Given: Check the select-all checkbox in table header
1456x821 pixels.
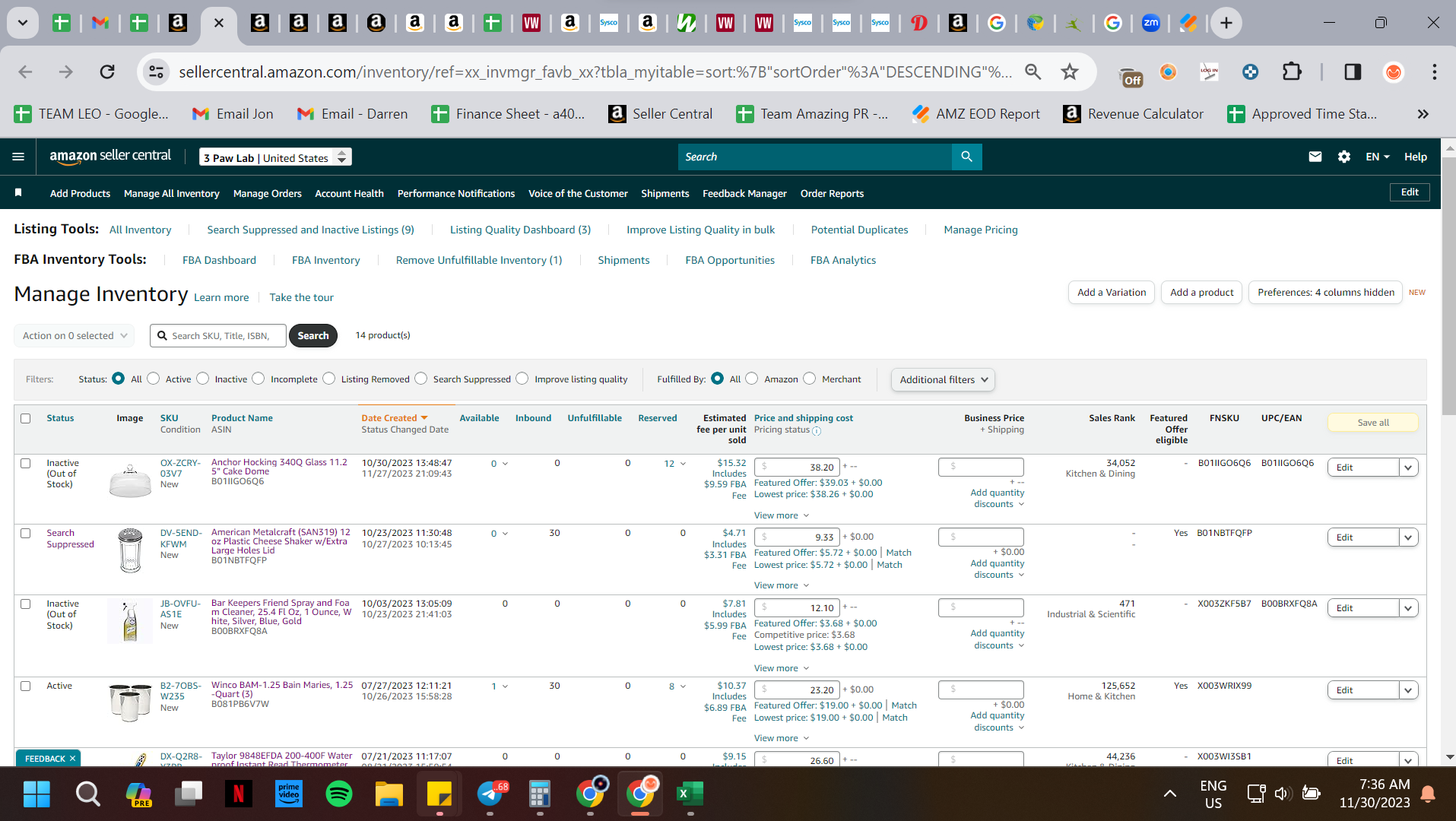Looking at the screenshot, I should (26, 418).
